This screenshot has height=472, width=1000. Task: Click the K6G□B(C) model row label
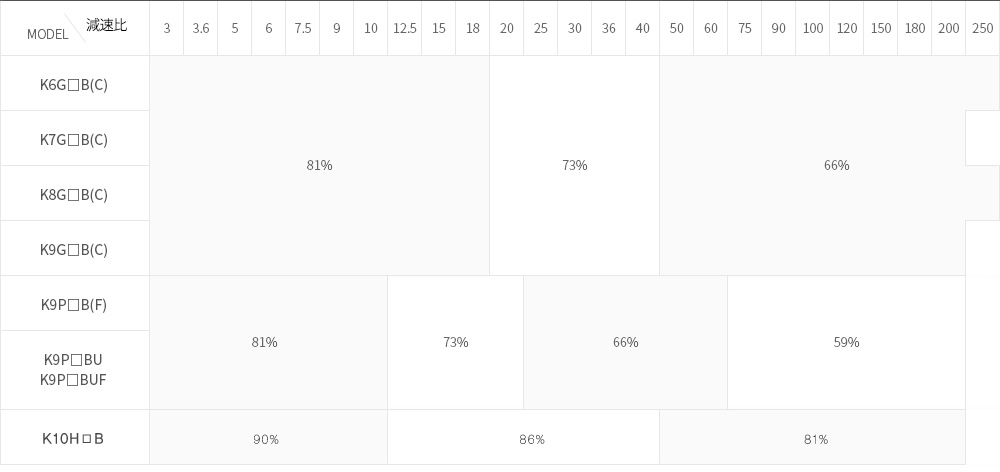click(75, 84)
